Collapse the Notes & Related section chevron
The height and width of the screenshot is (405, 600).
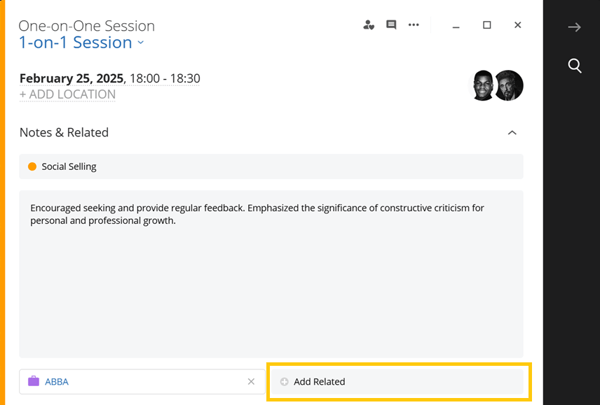pyautogui.click(x=512, y=132)
